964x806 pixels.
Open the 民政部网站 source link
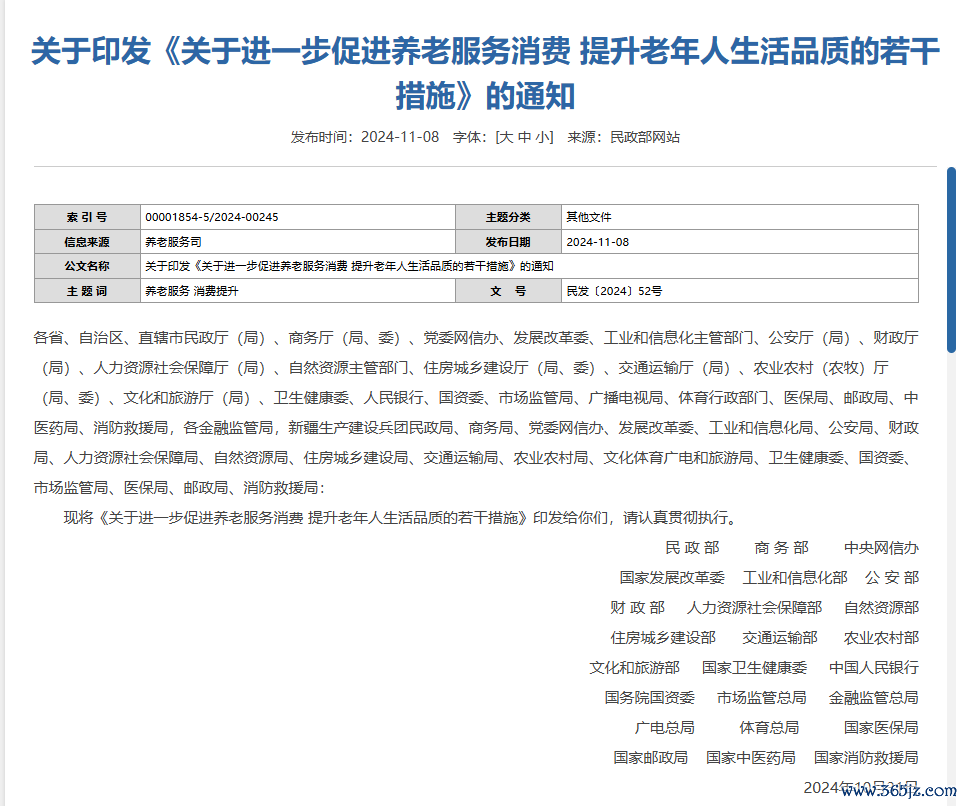pyautogui.click(x=644, y=137)
